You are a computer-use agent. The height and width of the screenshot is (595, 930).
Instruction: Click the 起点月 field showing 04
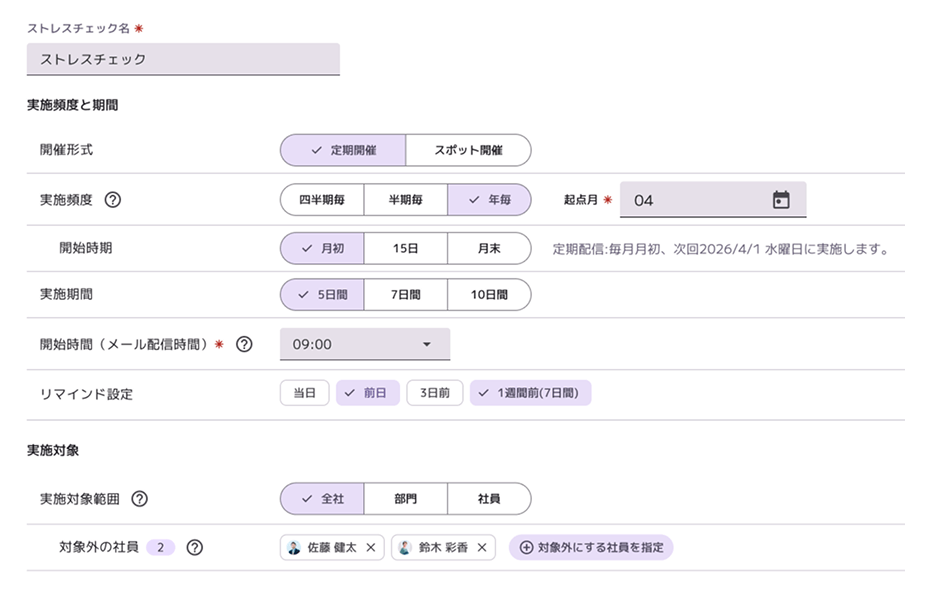point(713,200)
